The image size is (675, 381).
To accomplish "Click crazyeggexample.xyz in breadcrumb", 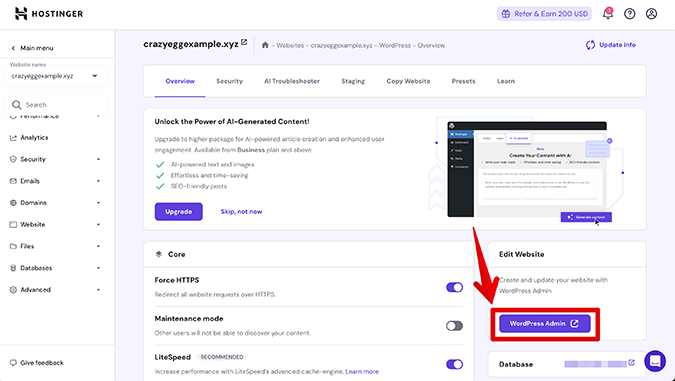I will [x=341, y=45].
